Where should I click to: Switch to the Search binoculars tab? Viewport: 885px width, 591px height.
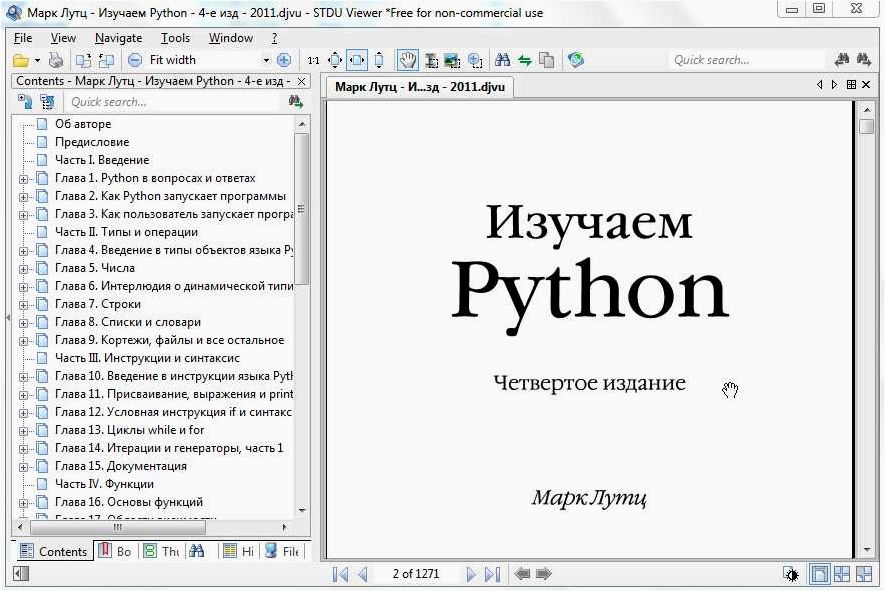coord(196,551)
